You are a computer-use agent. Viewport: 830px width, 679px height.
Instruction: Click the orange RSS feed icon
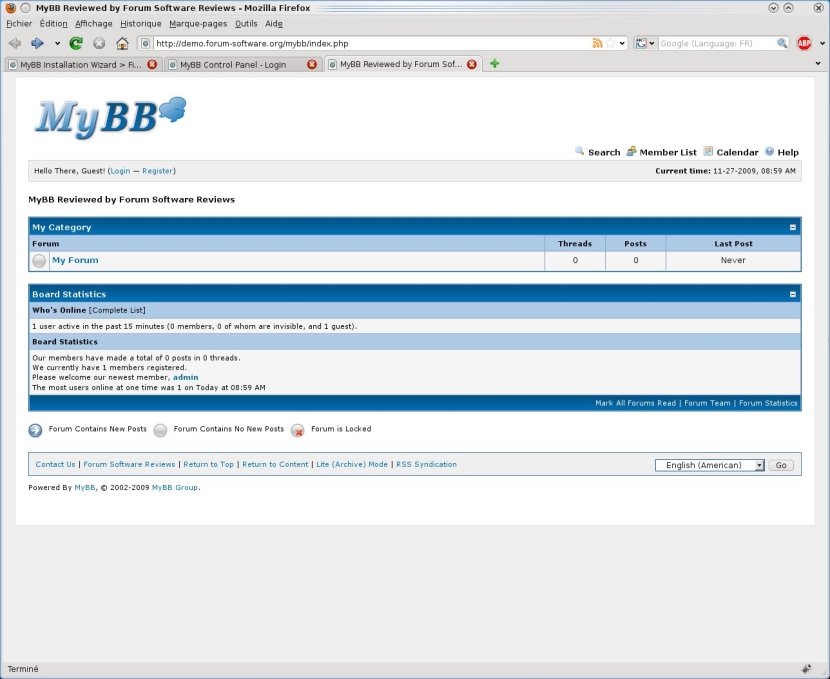[x=598, y=43]
